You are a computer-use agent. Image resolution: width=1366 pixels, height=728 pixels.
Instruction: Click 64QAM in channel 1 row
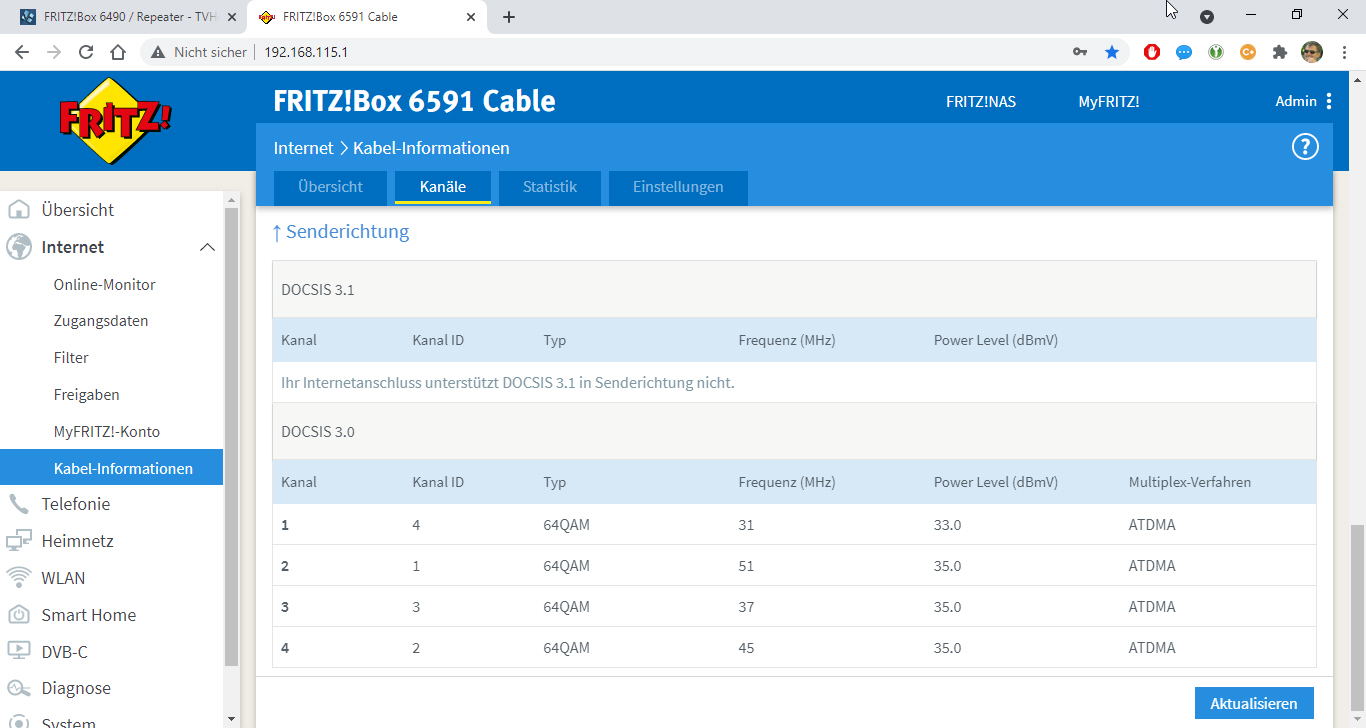567,525
